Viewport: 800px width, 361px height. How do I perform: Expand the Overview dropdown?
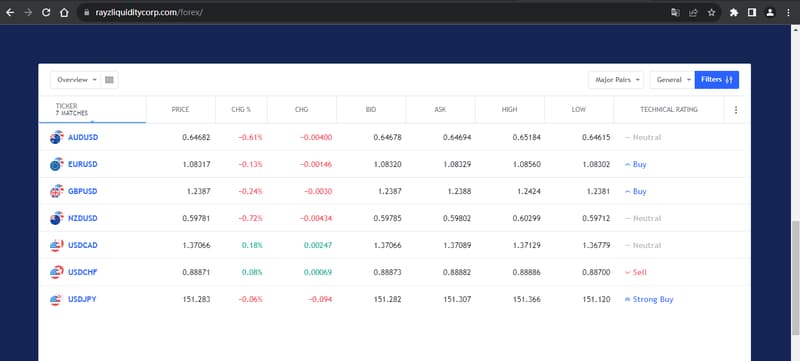point(76,80)
